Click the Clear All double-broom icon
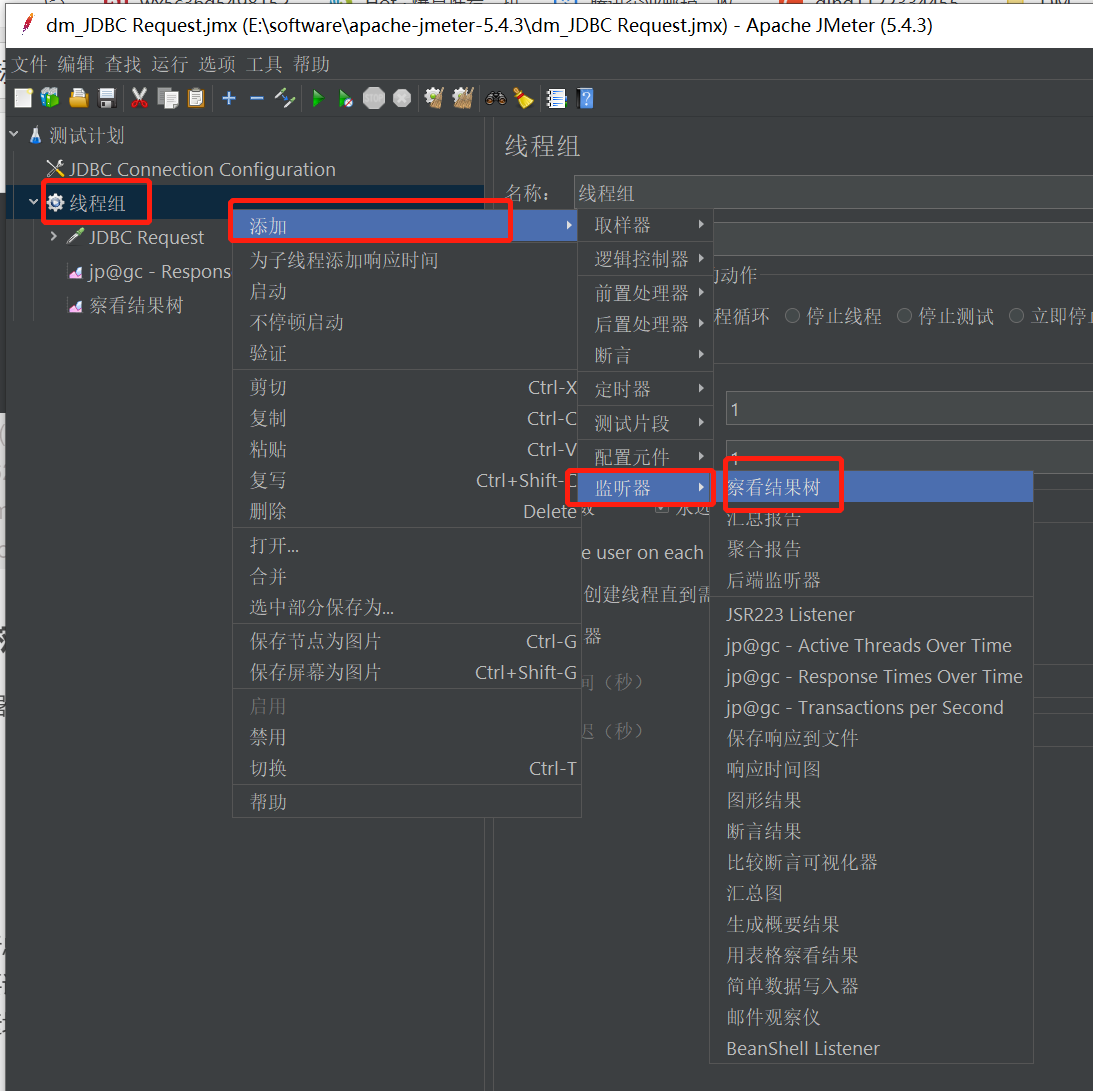This screenshot has width=1093, height=1091. [x=463, y=98]
